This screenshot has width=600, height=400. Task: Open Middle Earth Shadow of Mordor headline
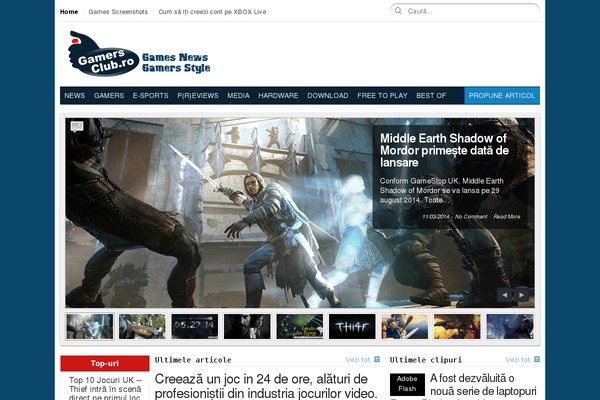click(444, 150)
